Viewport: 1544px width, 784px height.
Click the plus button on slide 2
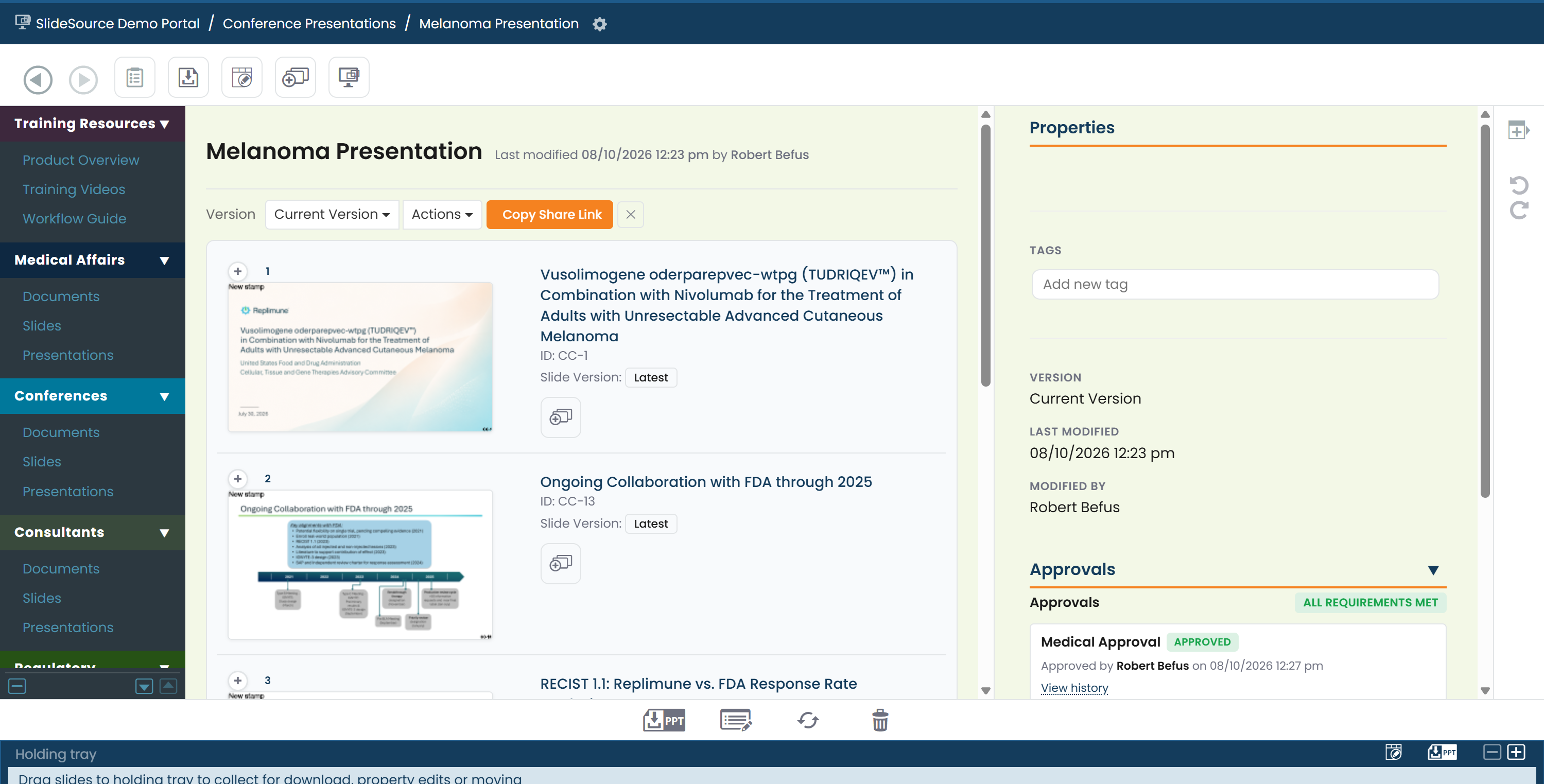(238, 479)
